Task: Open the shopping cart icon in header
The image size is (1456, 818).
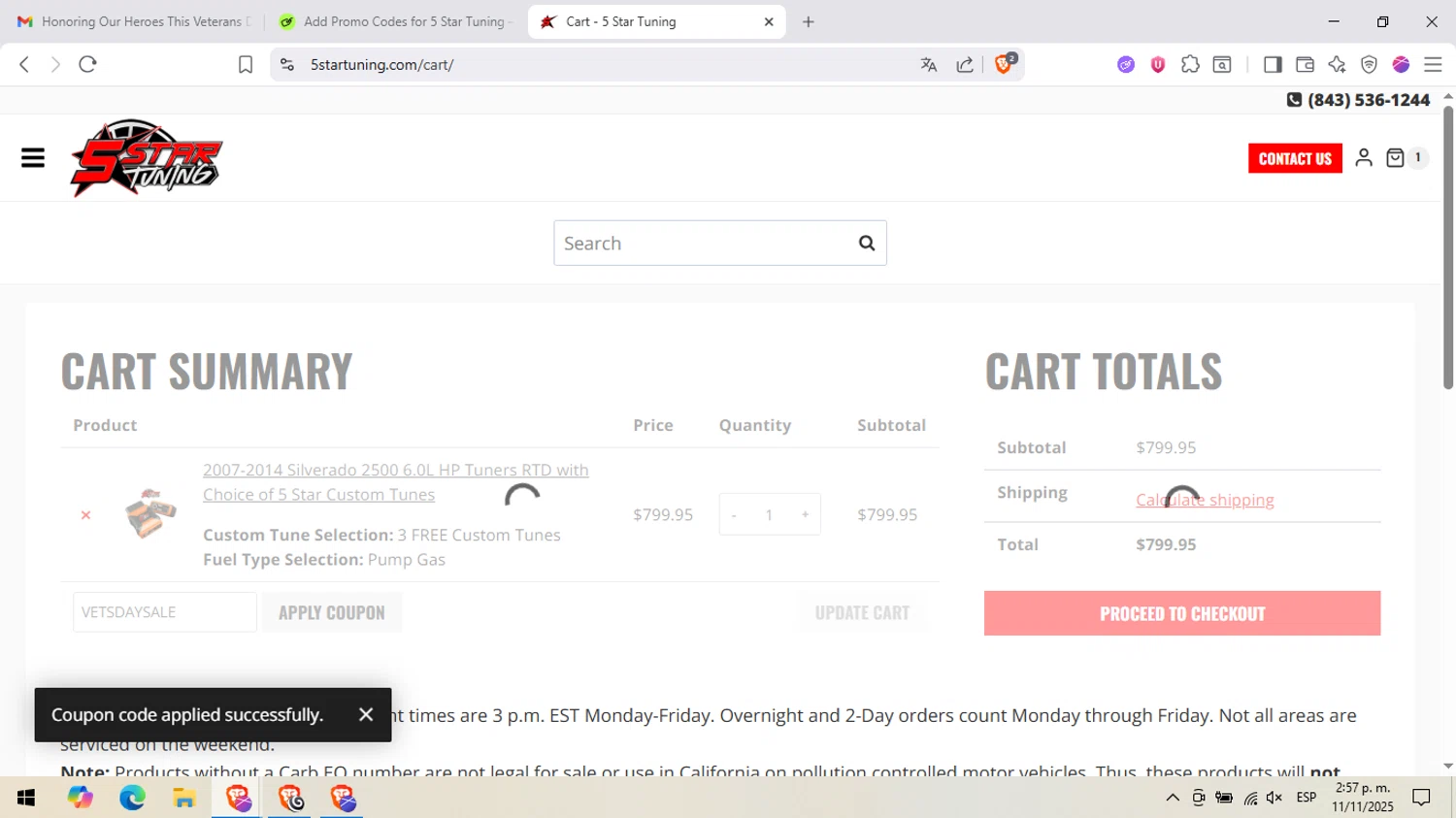Action: click(1395, 157)
